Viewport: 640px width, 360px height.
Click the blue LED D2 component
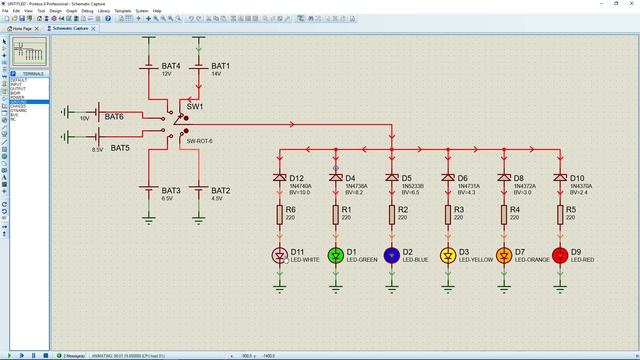392,256
